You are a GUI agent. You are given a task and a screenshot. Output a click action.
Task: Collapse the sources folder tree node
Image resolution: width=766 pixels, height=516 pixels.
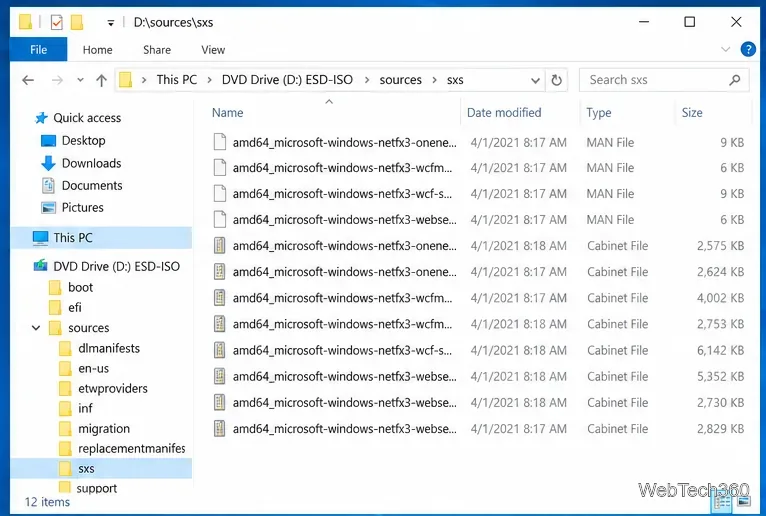coord(36,328)
